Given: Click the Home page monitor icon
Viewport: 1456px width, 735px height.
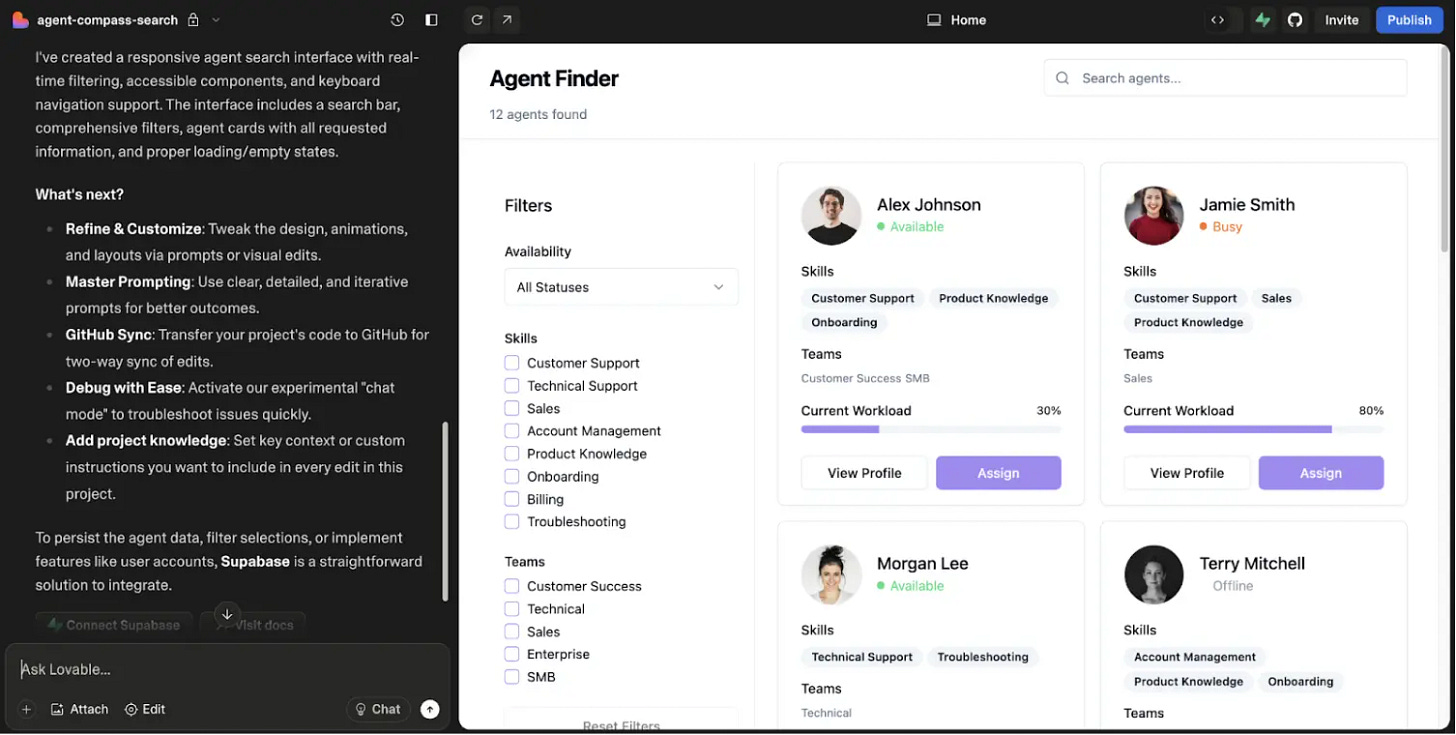Looking at the screenshot, I should [934, 20].
